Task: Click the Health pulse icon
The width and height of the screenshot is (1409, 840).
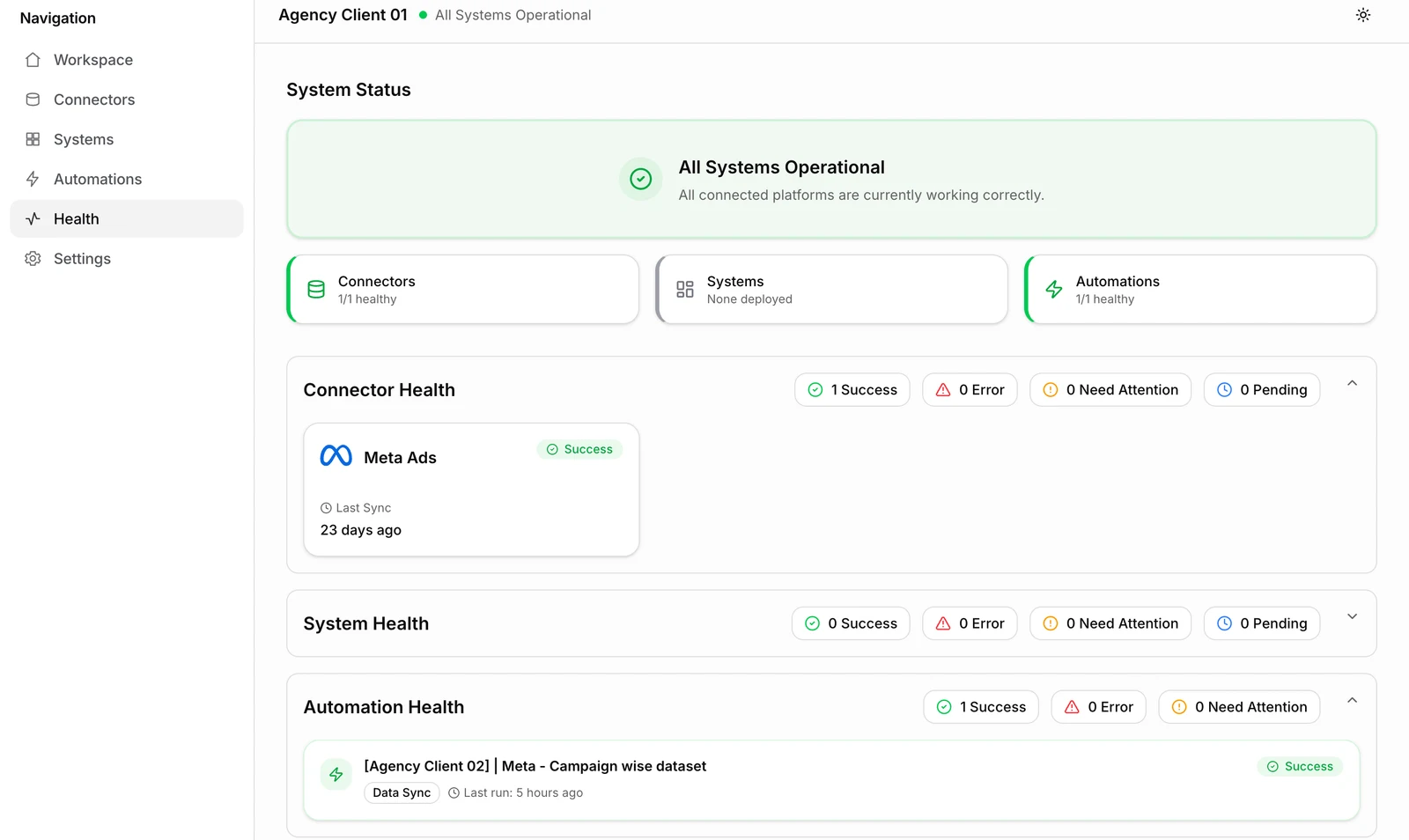Action: tap(33, 218)
